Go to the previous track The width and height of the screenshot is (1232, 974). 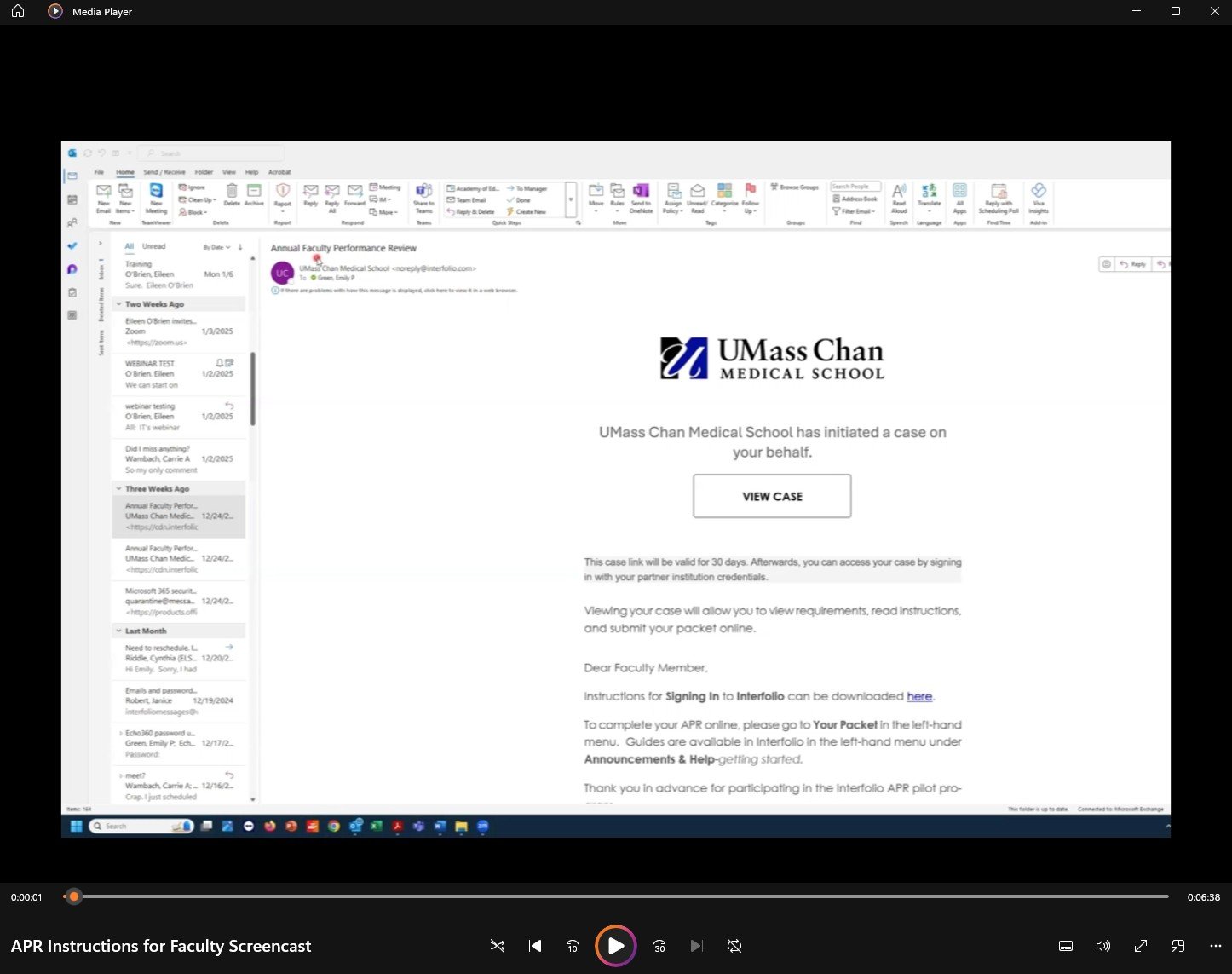click(535, 946)
